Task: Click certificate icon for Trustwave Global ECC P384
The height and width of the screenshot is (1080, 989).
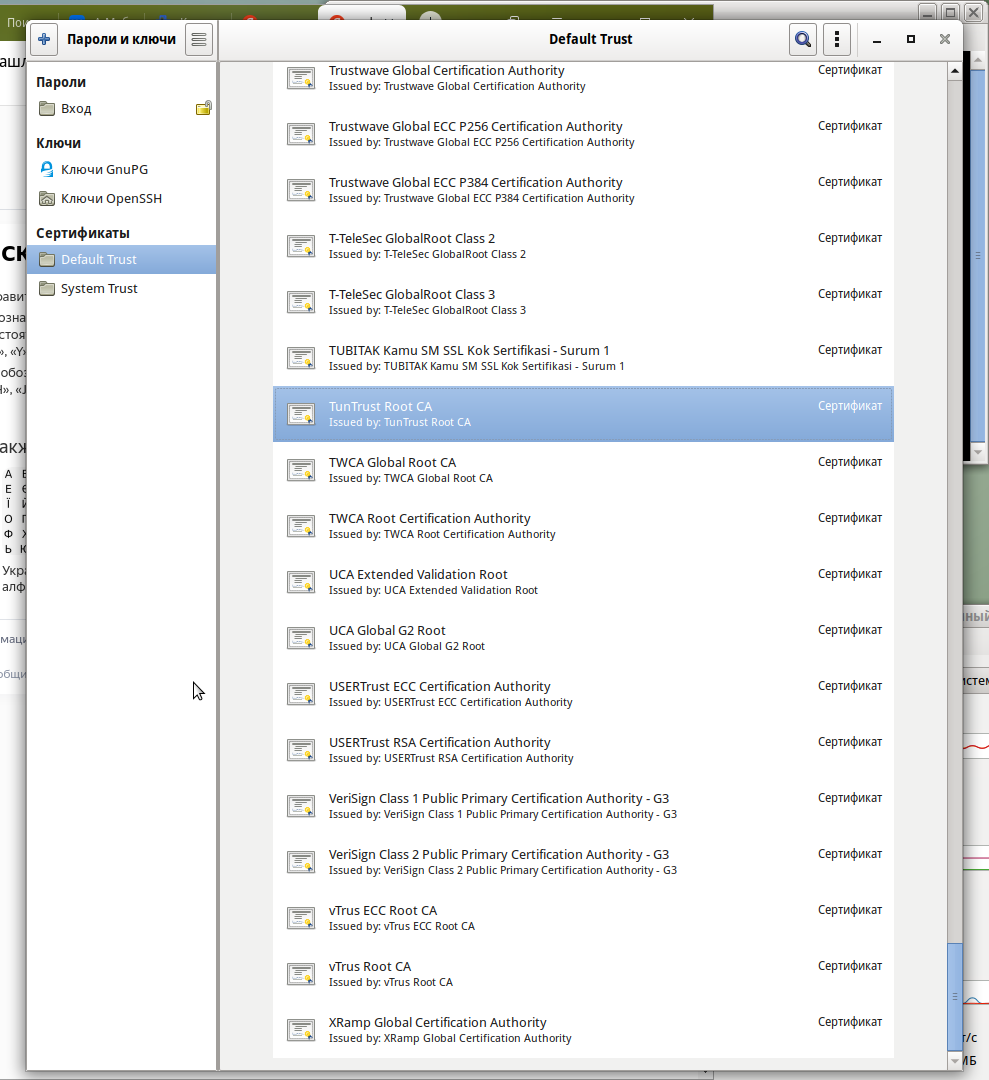Action: 301,190
